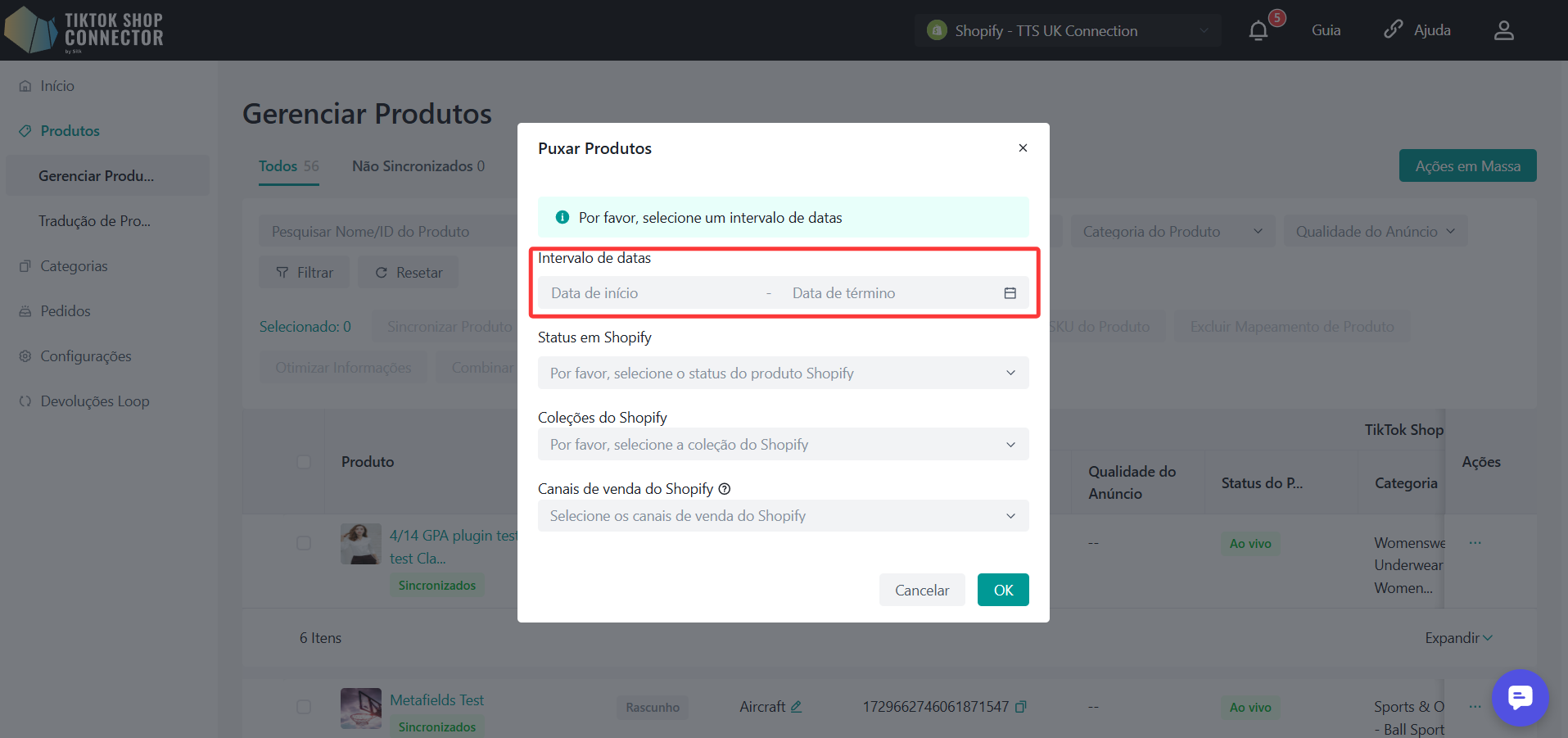Screen dimensions: 1568x738
Task: Open the chat support bubble
Action: [x=1520, y=698]
